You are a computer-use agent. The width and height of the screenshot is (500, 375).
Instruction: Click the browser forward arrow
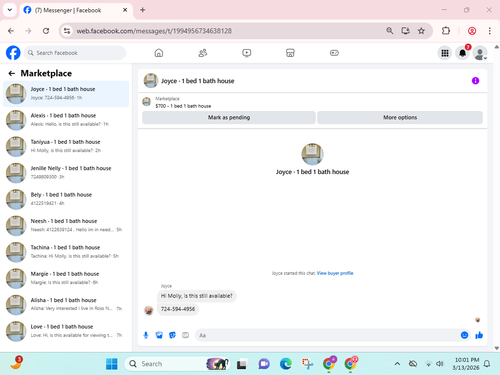pyautogui.click(x=28, y=31)
